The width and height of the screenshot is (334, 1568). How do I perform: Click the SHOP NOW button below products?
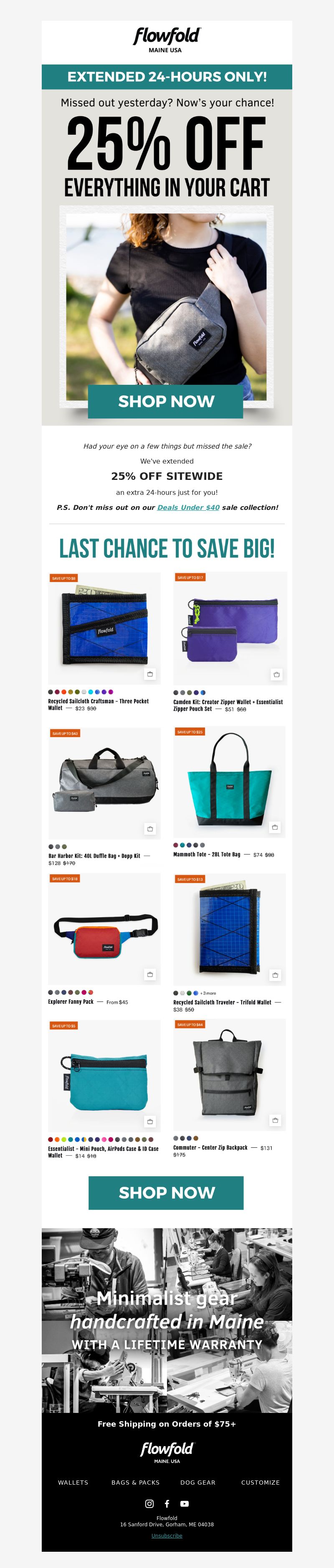tap(167, 1192)
